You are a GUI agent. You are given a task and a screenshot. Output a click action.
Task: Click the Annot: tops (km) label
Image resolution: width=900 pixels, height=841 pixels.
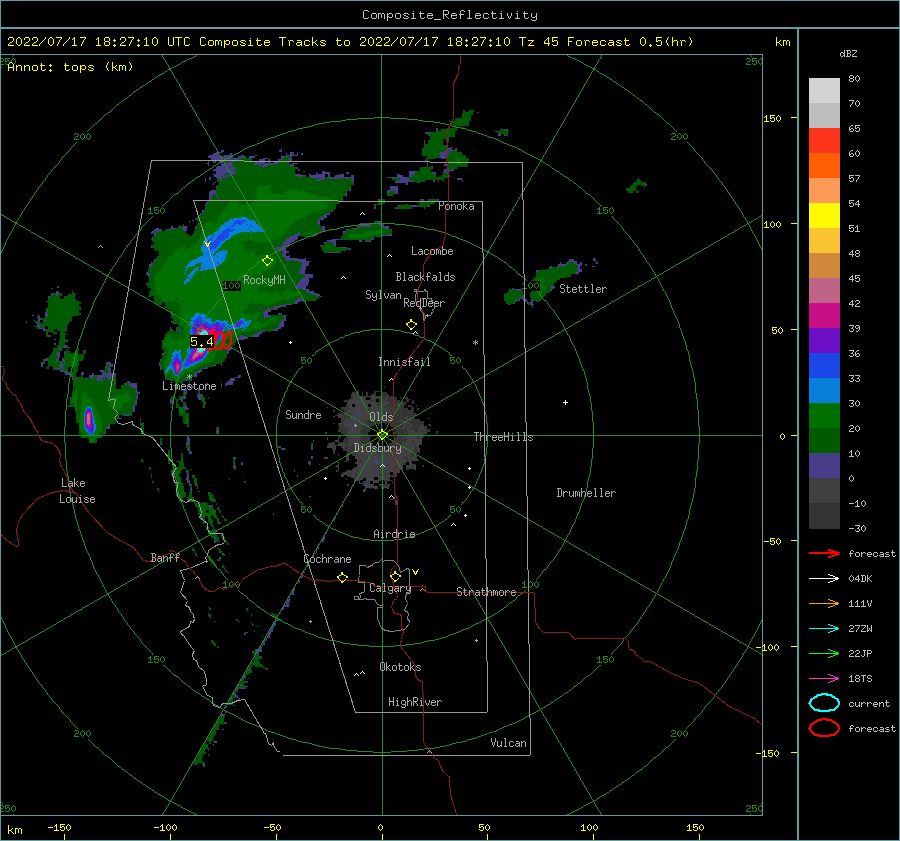point(70,67)
